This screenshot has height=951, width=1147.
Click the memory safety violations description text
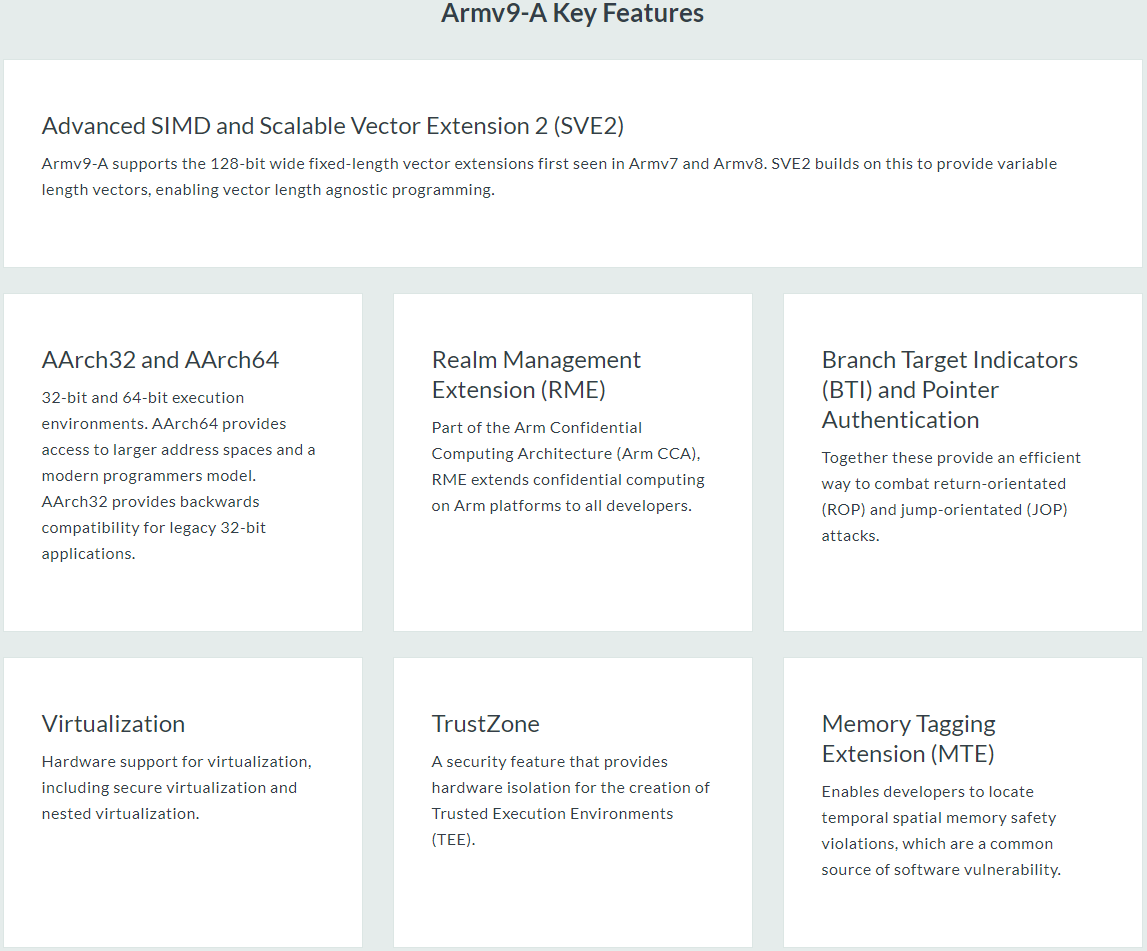coord(941,831)
